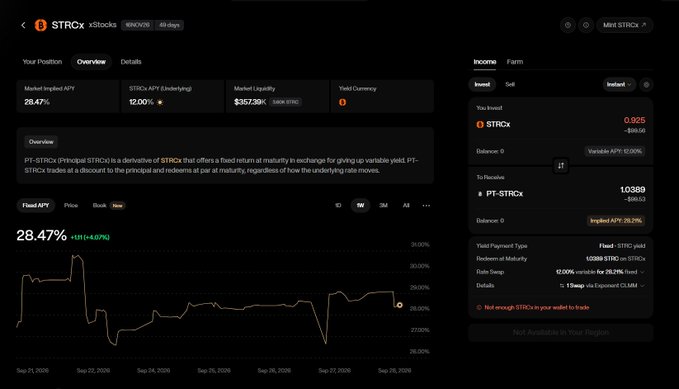The width and height of the screenshot is (679, 389).
Task: Click the Implied APY: 28.21% badge
Action: [616, 220]
